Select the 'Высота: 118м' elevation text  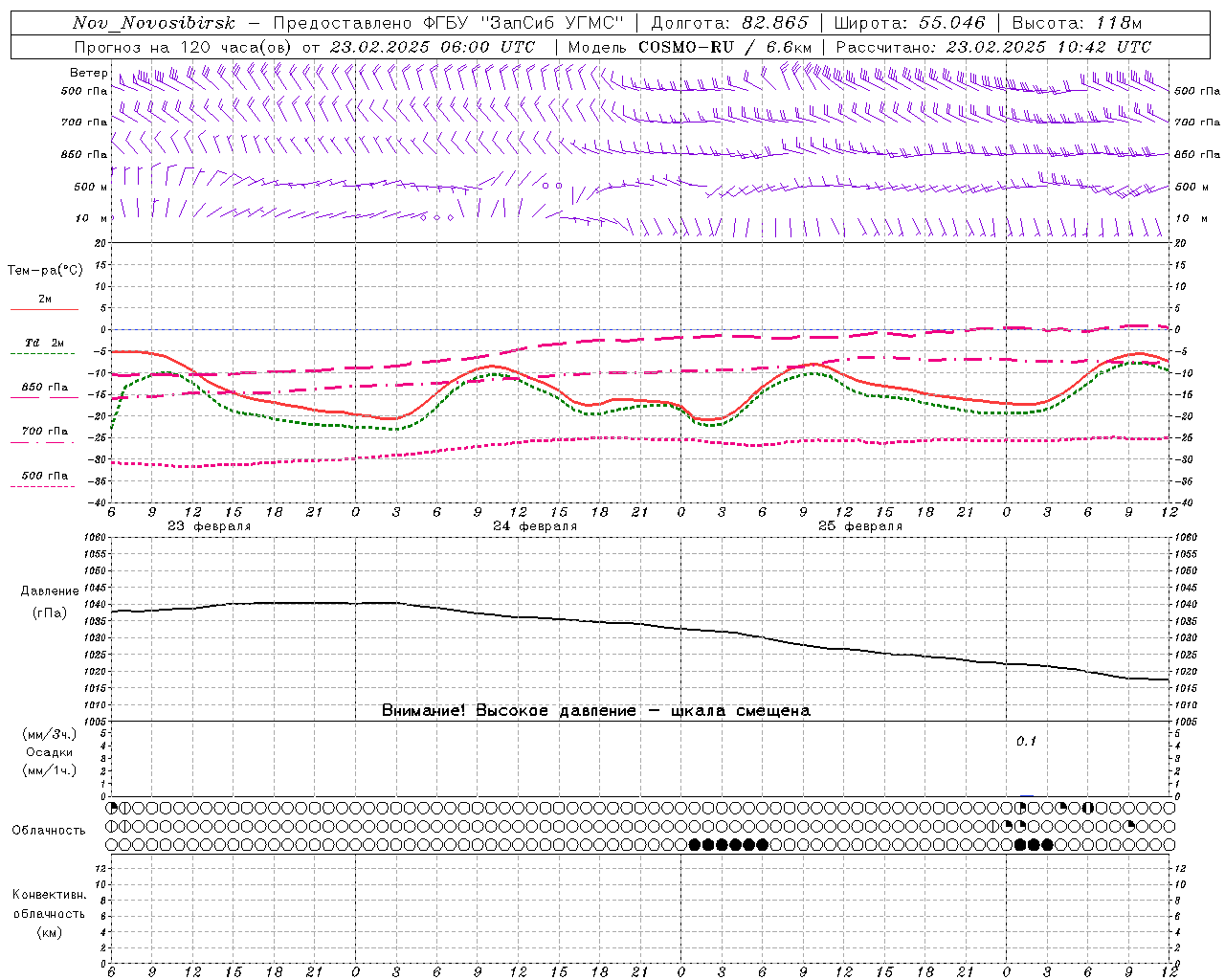pos(1077,23)
